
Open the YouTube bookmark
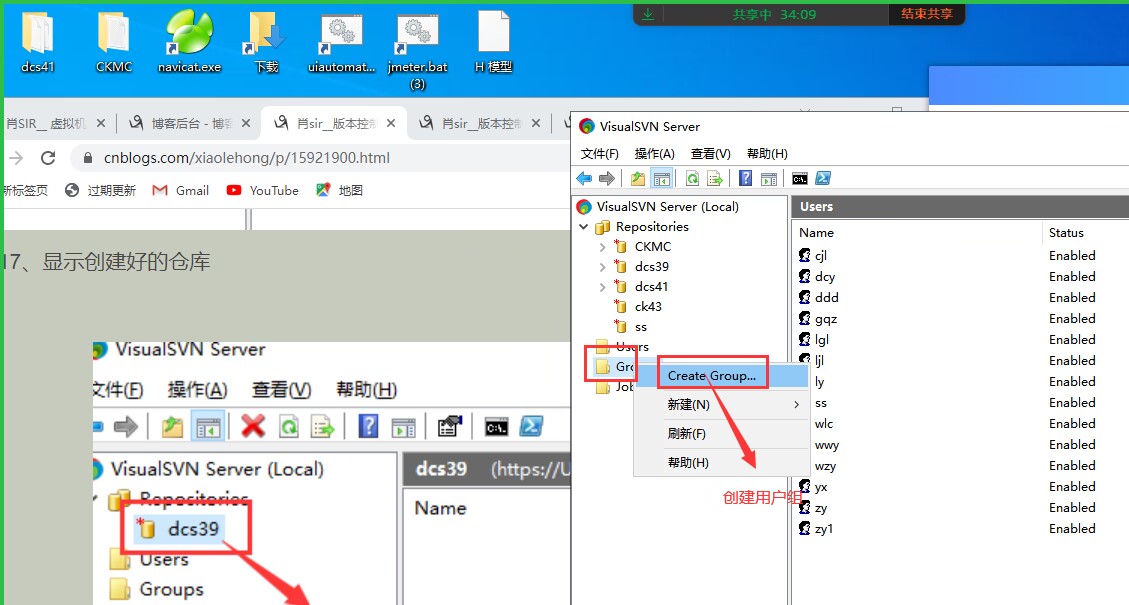262,190
